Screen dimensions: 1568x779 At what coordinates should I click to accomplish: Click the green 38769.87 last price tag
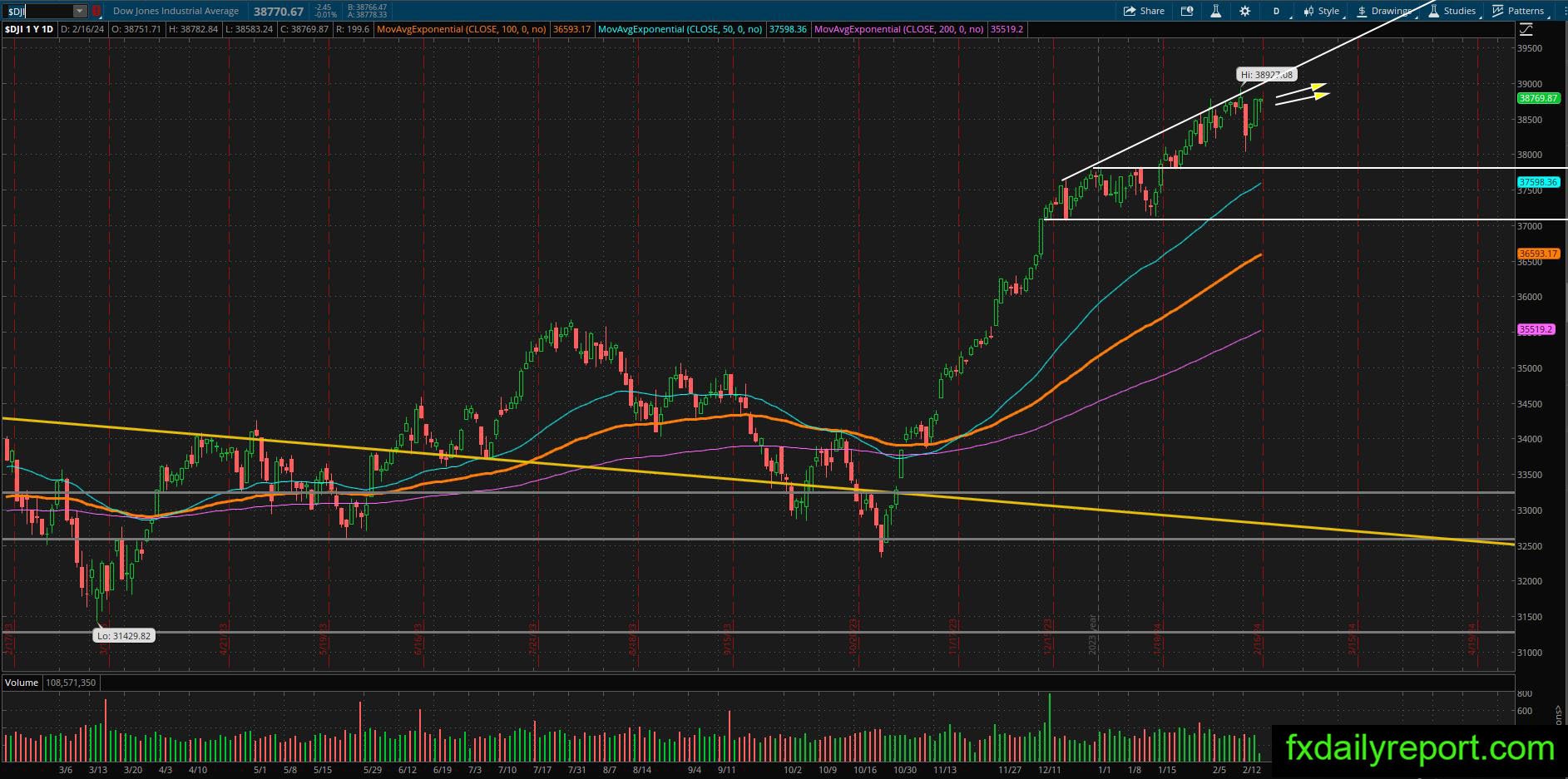1537,98
